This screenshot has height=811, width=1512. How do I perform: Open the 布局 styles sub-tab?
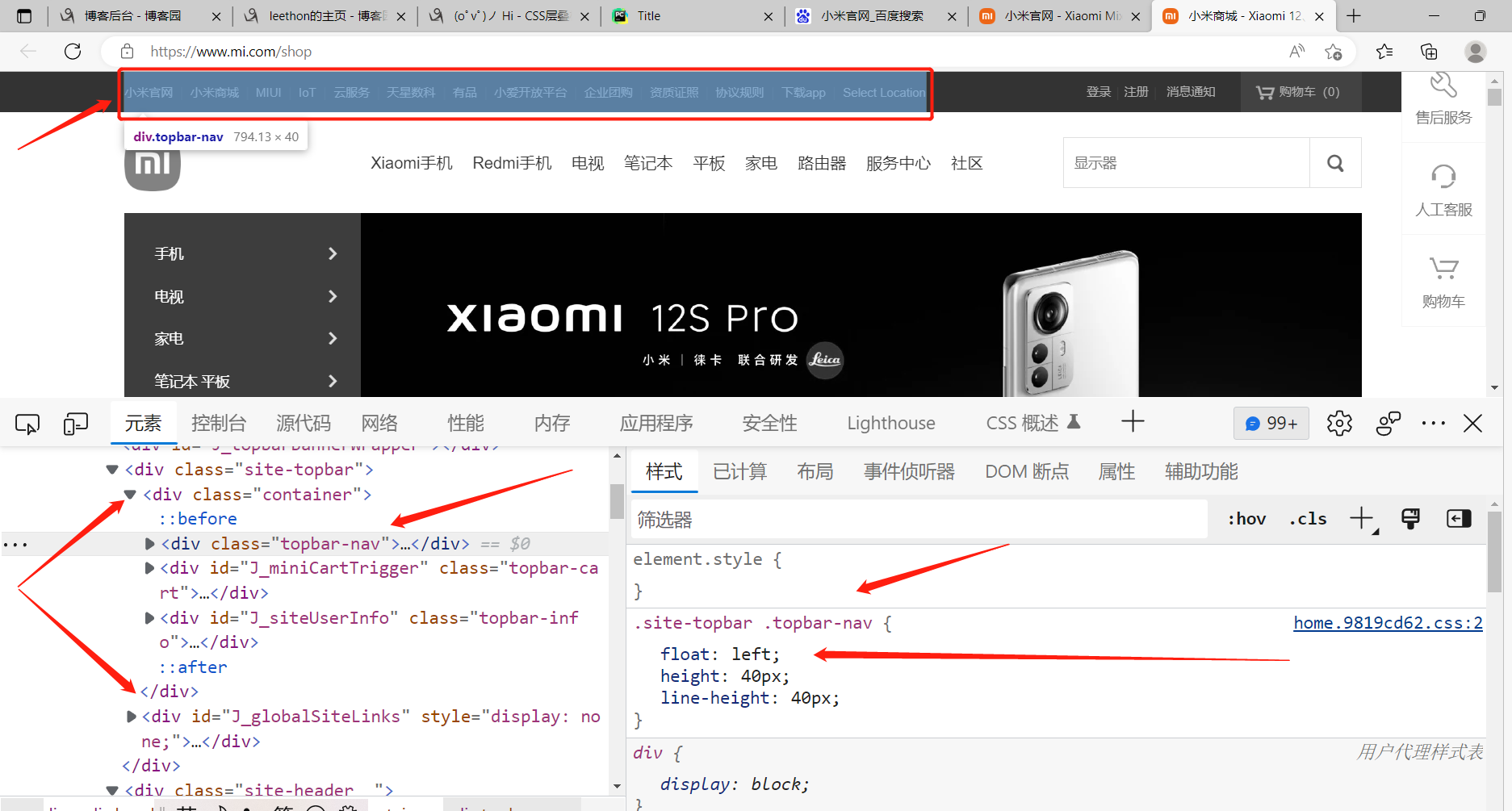point(815,472)
